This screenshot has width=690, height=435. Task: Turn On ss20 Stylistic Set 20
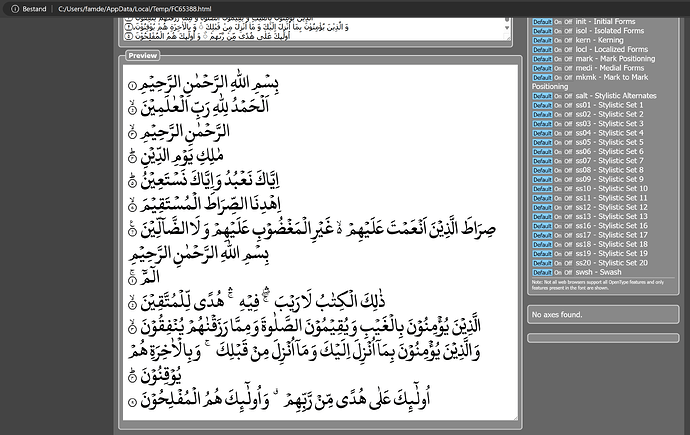558,263
